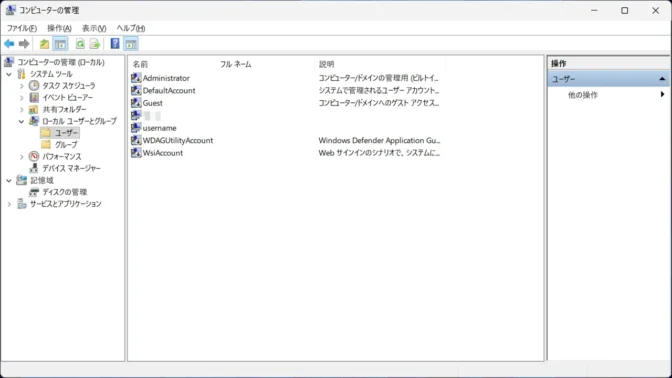Toggle the Show/Hide Console Tree icon

[x=60, y=44]
